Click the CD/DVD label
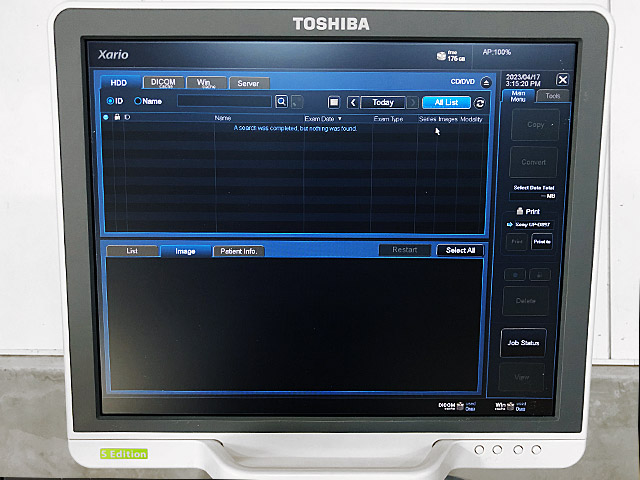 click(x=462, y=82)
